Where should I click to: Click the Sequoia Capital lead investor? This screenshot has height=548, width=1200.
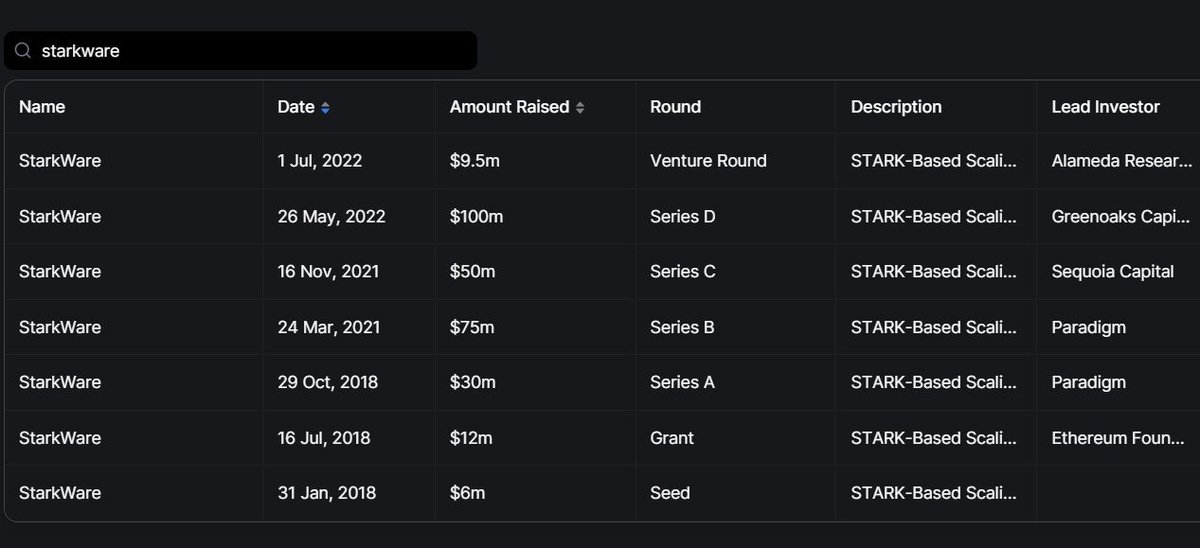1112,271
